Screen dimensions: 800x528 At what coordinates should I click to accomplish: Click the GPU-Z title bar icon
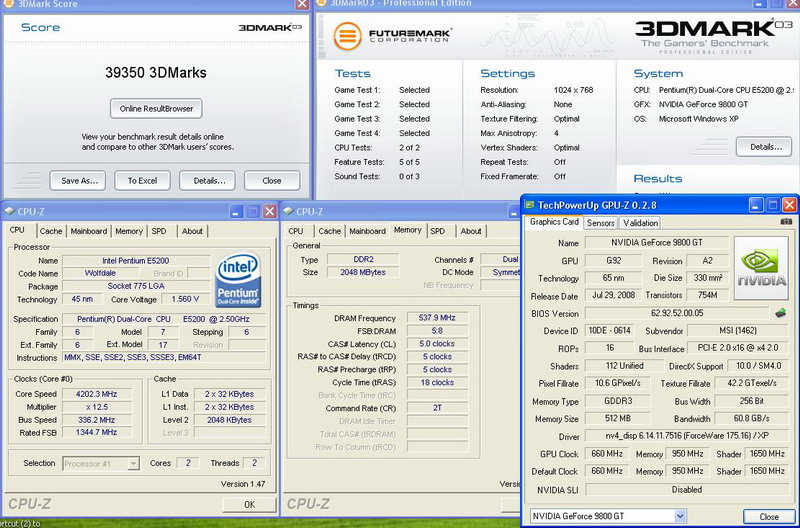pos(529,205)
